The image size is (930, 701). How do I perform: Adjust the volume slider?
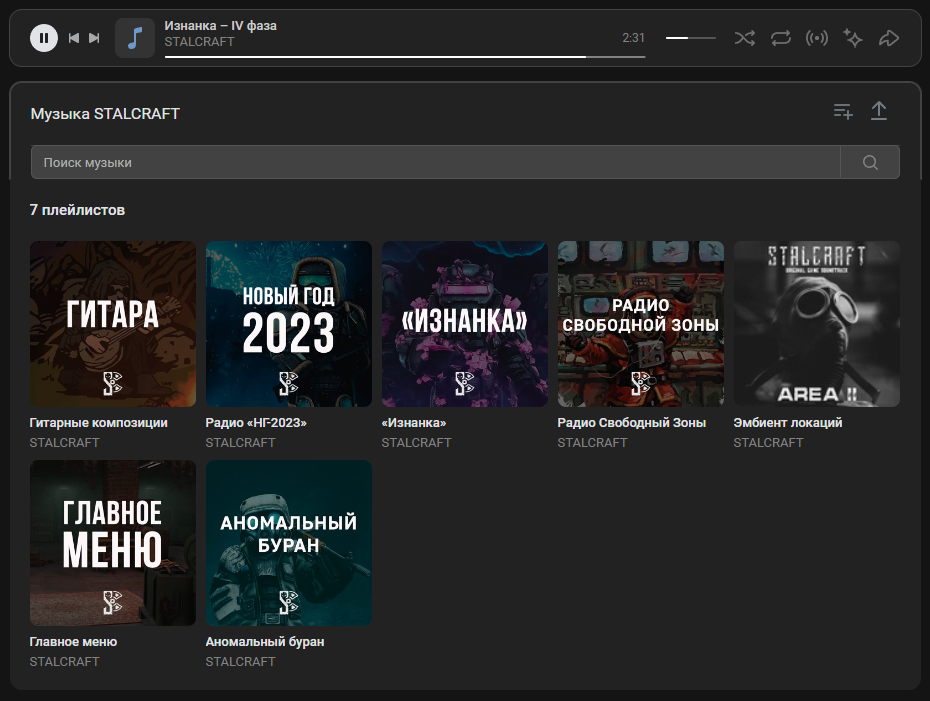click(x=690, y=38)
